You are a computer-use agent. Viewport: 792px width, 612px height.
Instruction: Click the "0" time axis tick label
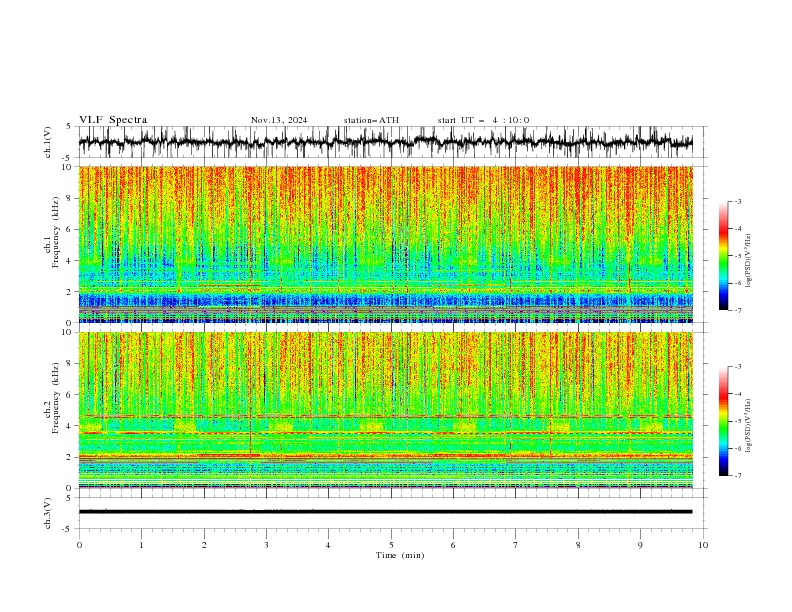[x=79, y=545]
